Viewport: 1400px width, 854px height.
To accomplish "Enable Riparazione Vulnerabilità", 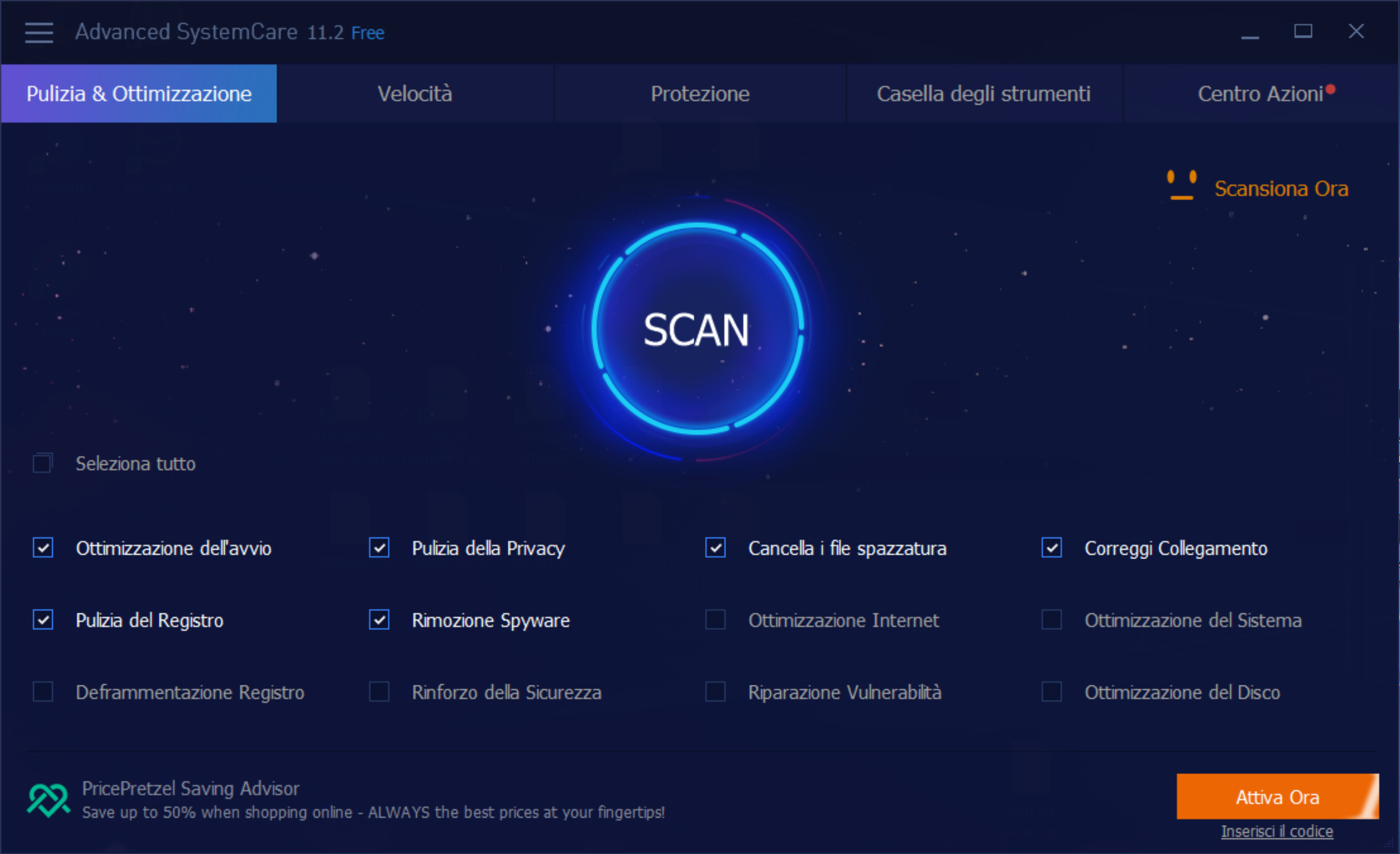I will (716, 692).
